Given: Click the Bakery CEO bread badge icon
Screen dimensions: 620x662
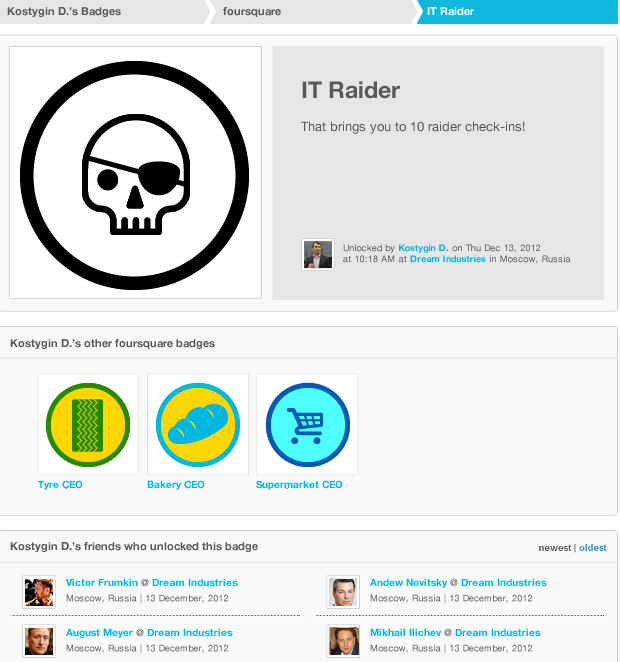Looking at the screenshot, I should tap(198, 424).
